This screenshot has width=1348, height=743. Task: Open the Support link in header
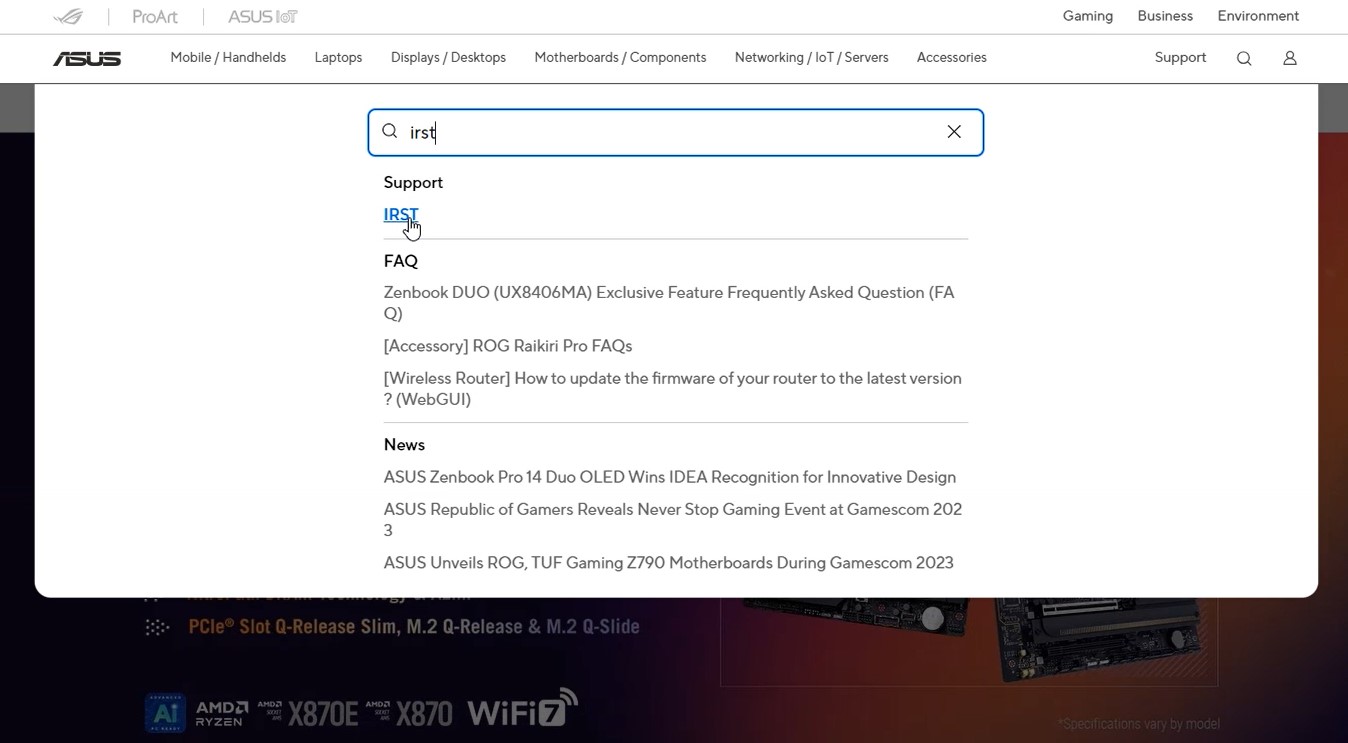coord(1180,58)
